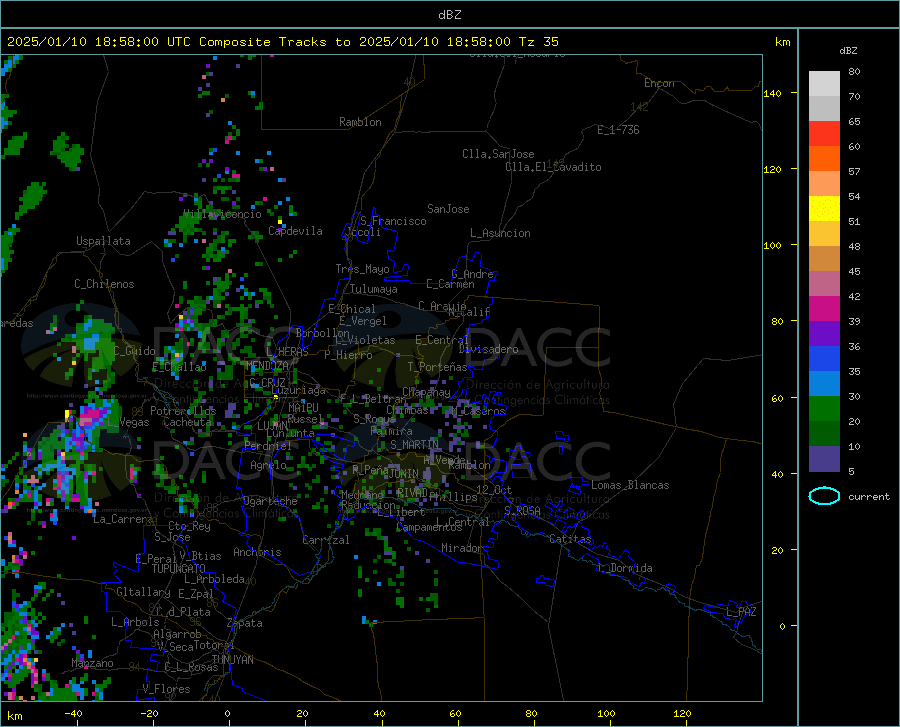Click the 'TUNUYAN' place label
900x727 pixels.
click(232, 660)
